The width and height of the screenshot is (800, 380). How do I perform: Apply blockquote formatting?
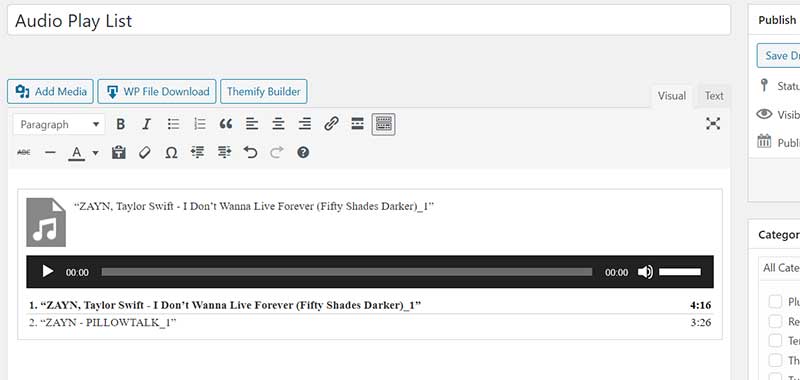(x=226, y=124)
